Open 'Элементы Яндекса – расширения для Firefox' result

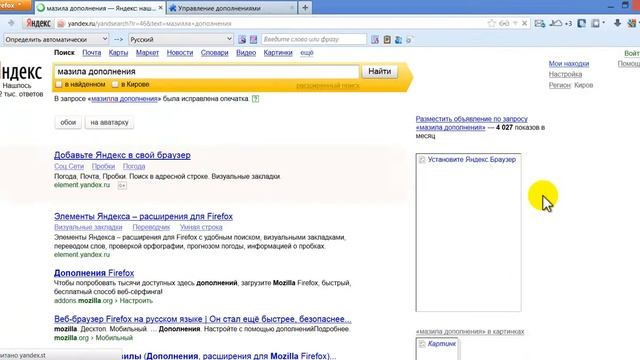(x=143, y=216)
